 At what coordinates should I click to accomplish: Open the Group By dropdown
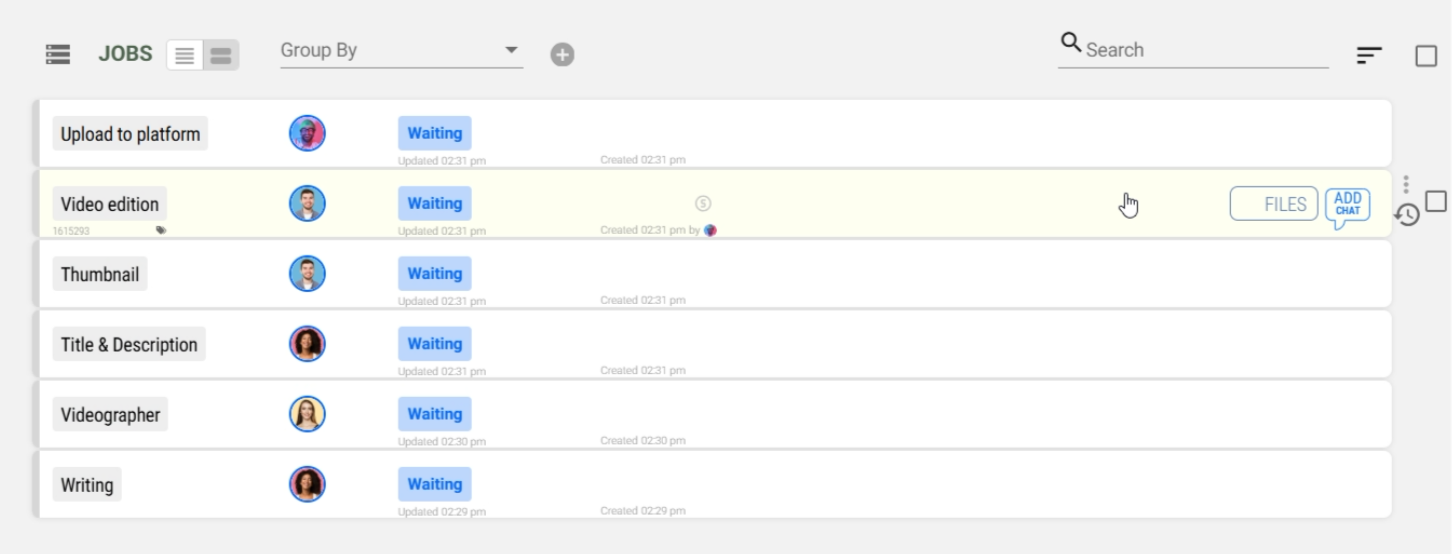click(400, 51)
